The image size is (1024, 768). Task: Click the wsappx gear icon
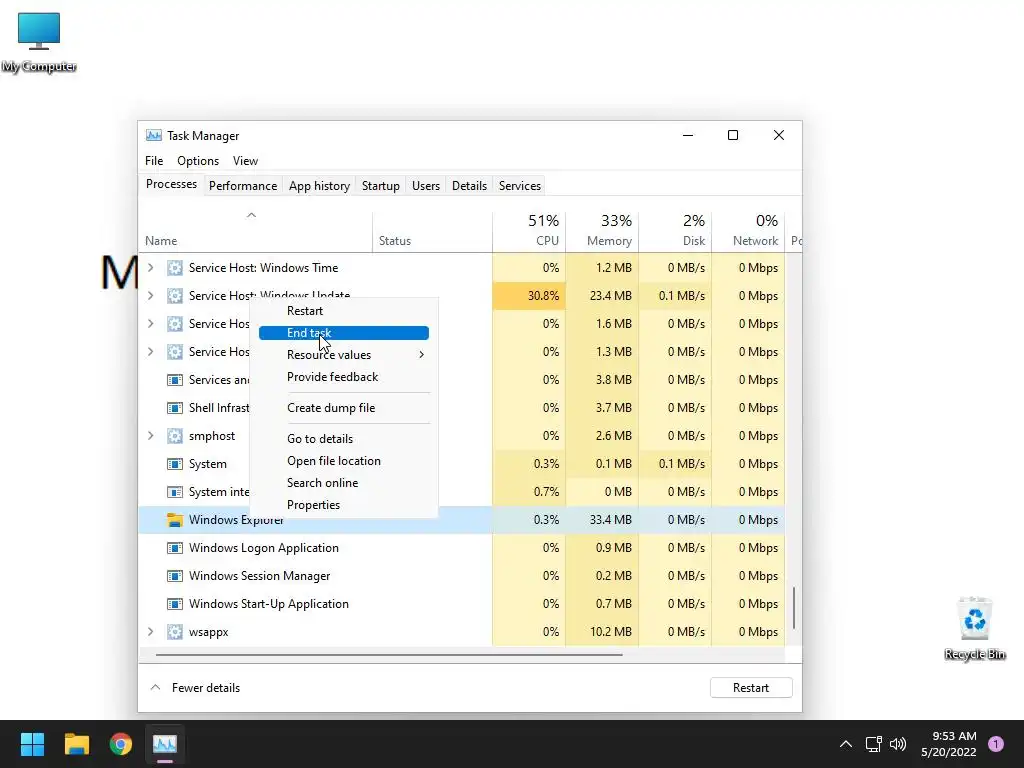tap(174, 632)
